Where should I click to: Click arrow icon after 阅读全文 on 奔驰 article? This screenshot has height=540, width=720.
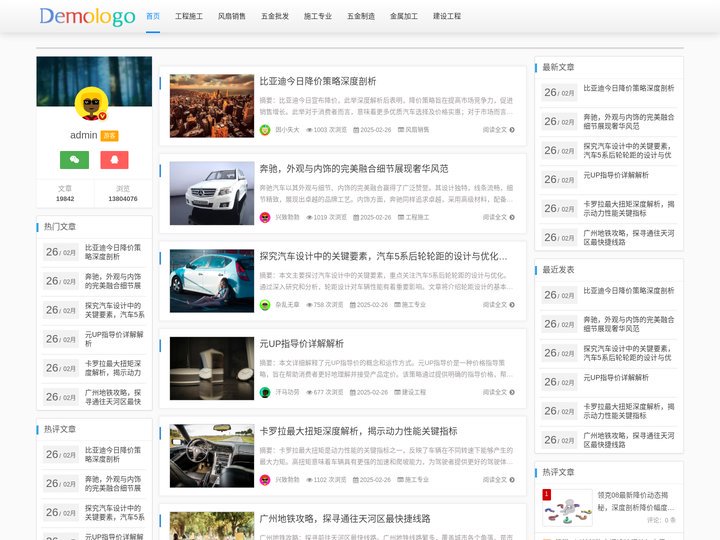(512, 217)
